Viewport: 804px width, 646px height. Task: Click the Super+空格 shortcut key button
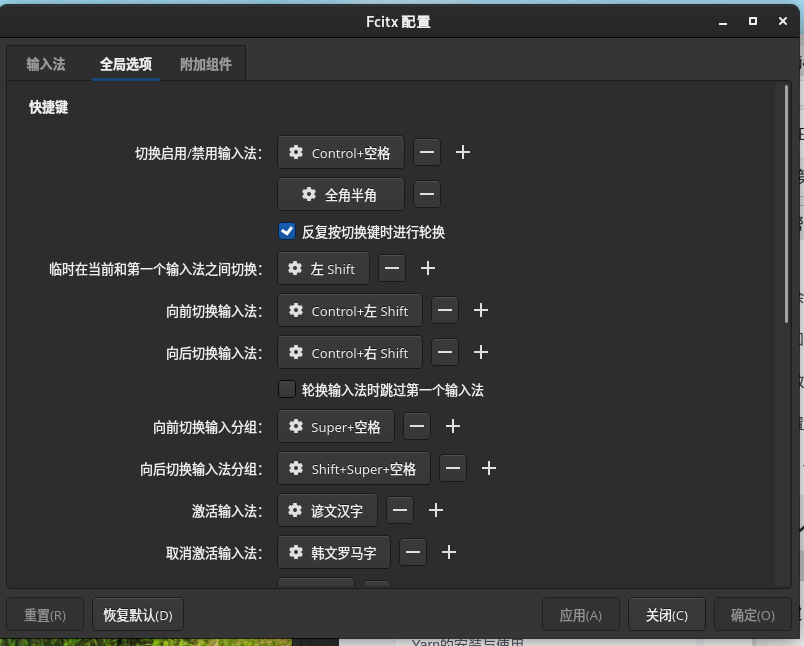point(336,426)
